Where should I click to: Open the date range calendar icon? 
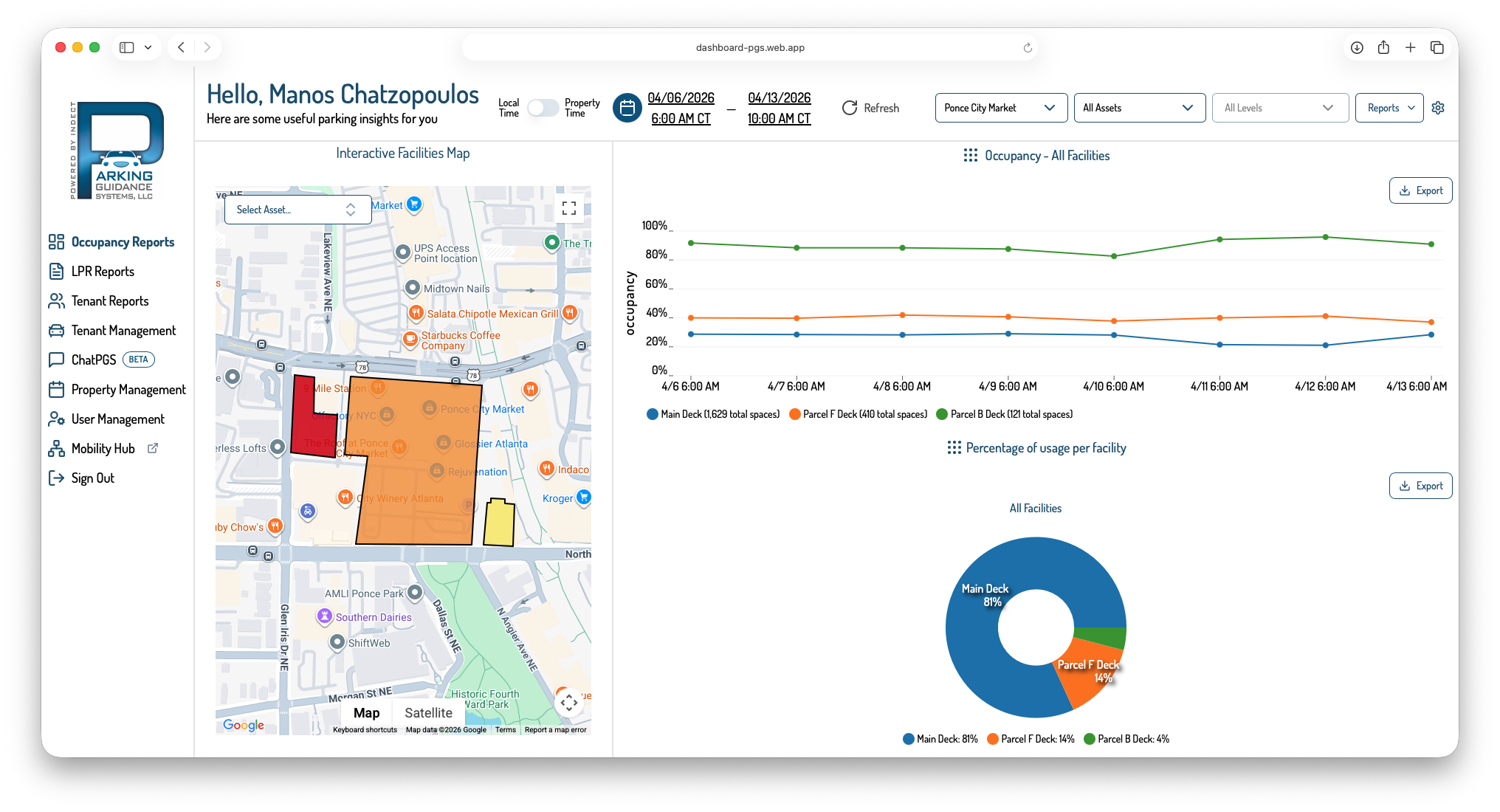click(x=627, y=108)
